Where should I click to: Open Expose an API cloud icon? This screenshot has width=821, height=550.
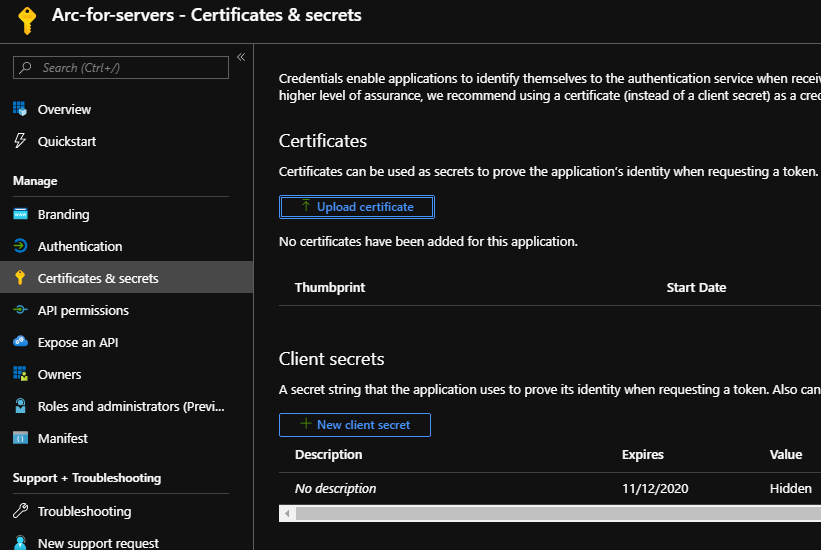20,342
